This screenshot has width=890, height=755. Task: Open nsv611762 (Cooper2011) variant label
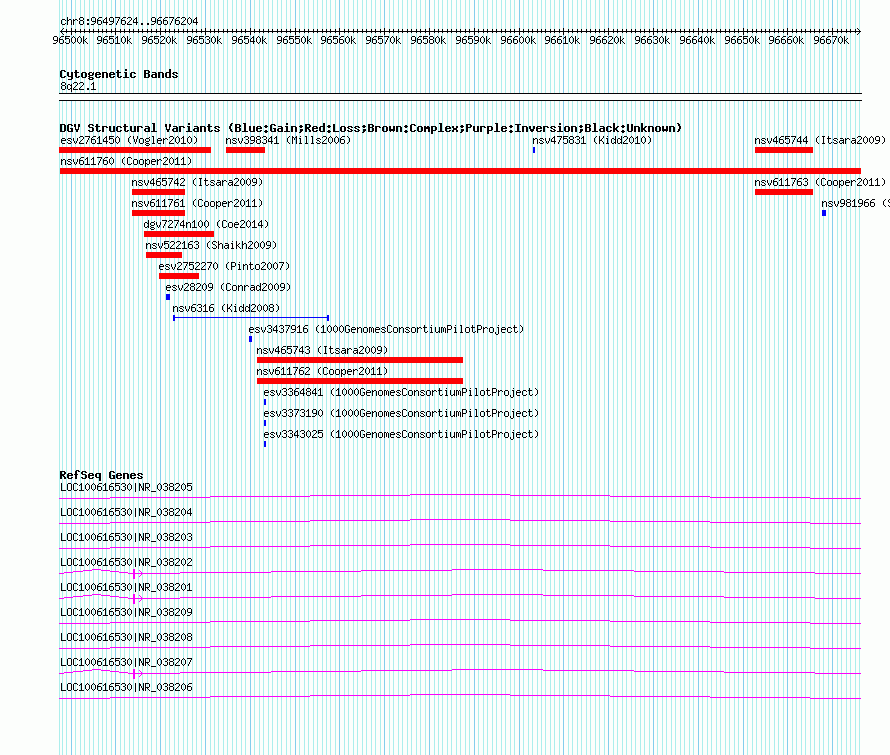click(x=322, y=371)
